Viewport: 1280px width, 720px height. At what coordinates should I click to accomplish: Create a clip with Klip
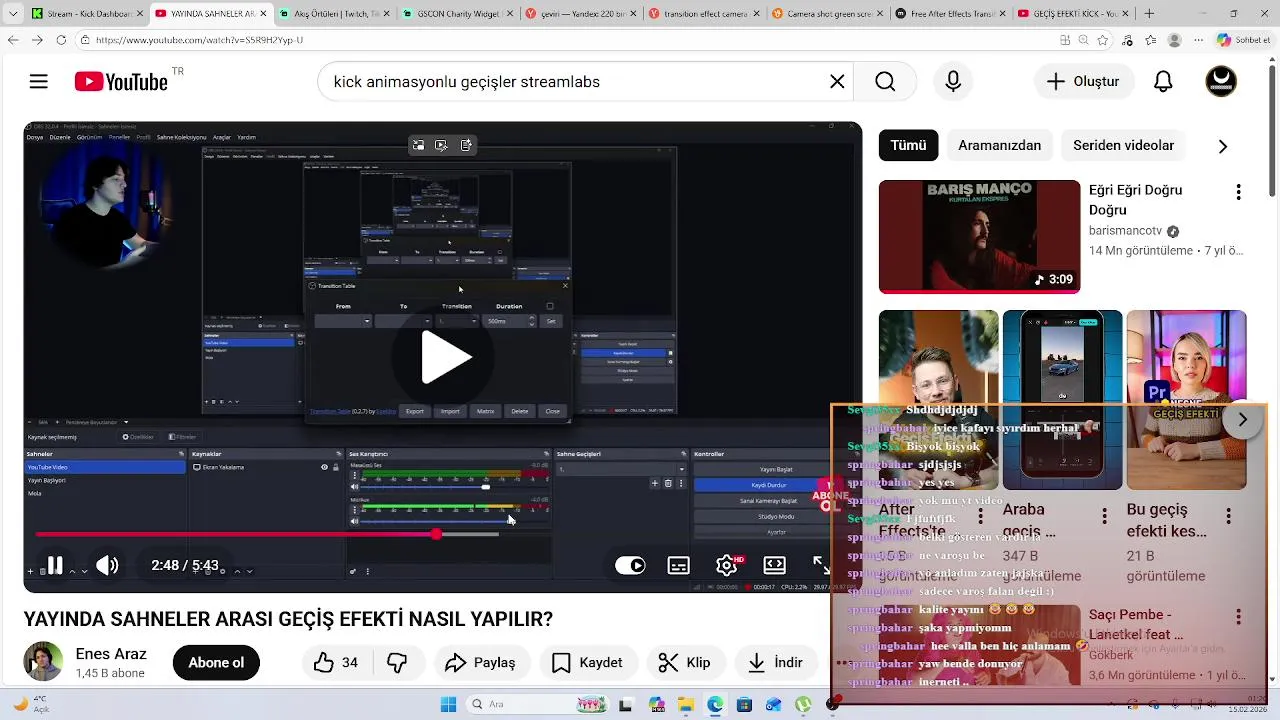coord(685,663)
